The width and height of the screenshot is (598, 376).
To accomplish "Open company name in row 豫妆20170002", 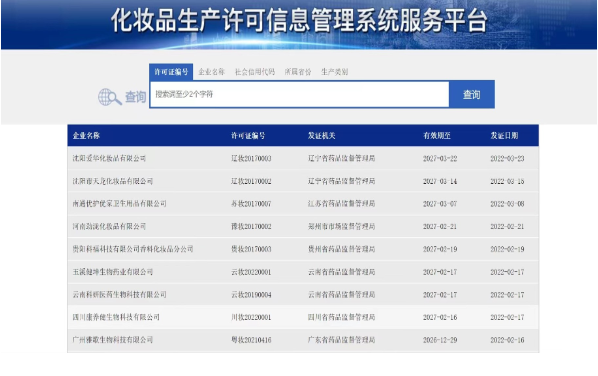I will 109,227.
